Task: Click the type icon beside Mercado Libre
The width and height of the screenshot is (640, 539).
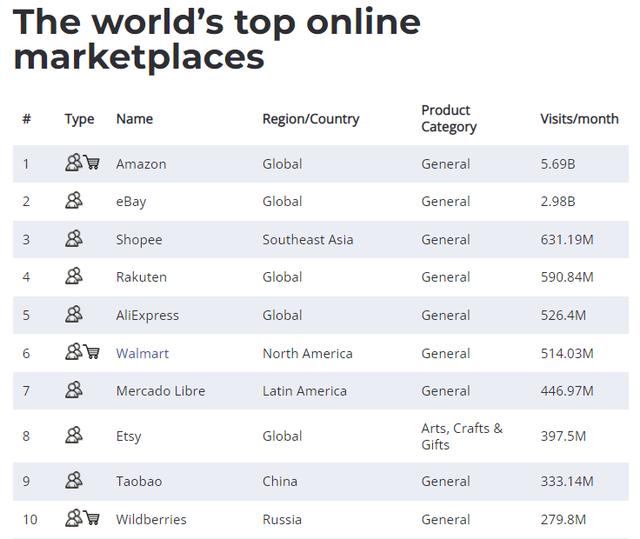Action: (x=73, y=391)
